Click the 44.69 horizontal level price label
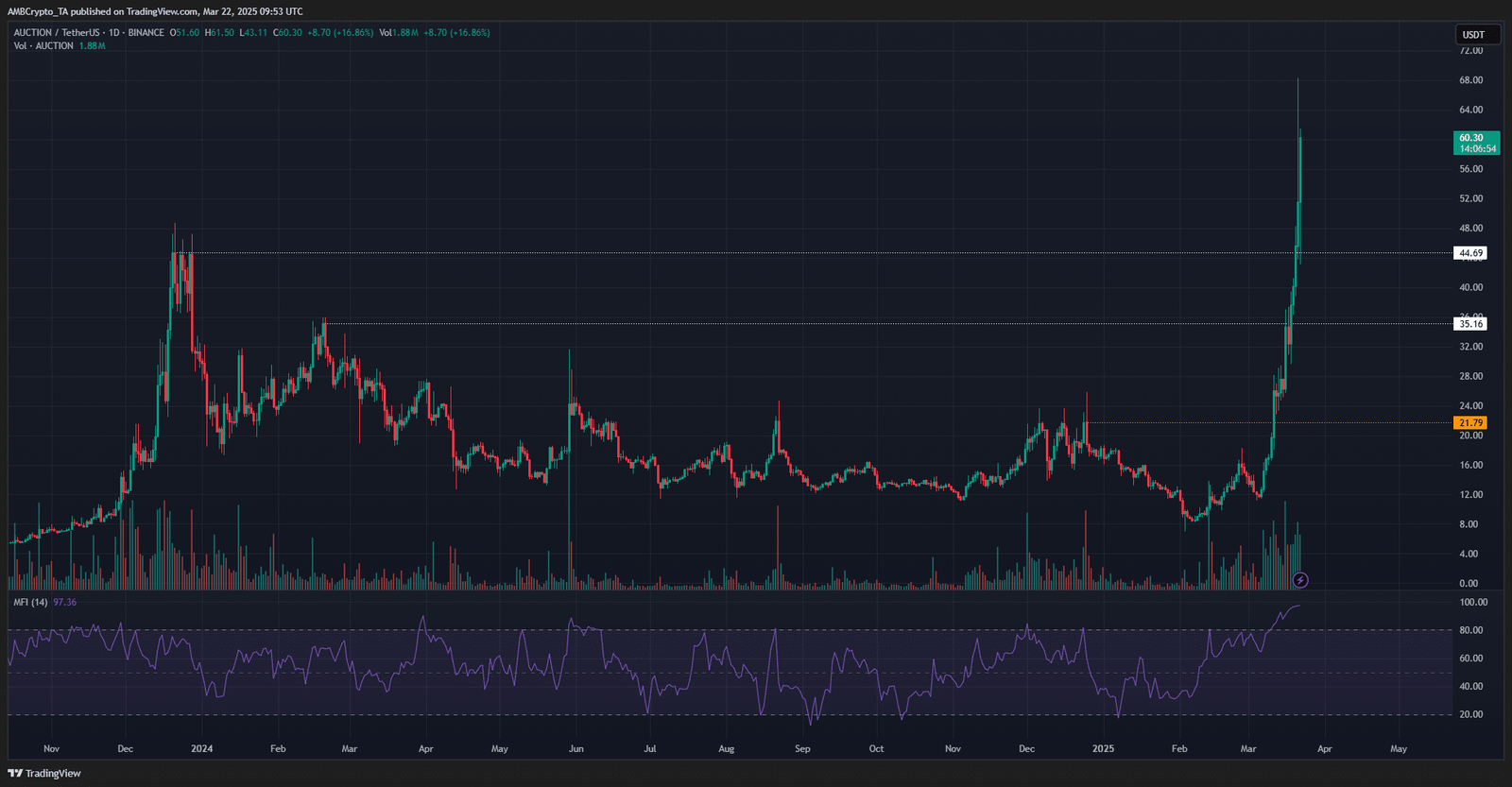Image resolution: width=1512 pixels, height=787 pixels. (1470, 253)
